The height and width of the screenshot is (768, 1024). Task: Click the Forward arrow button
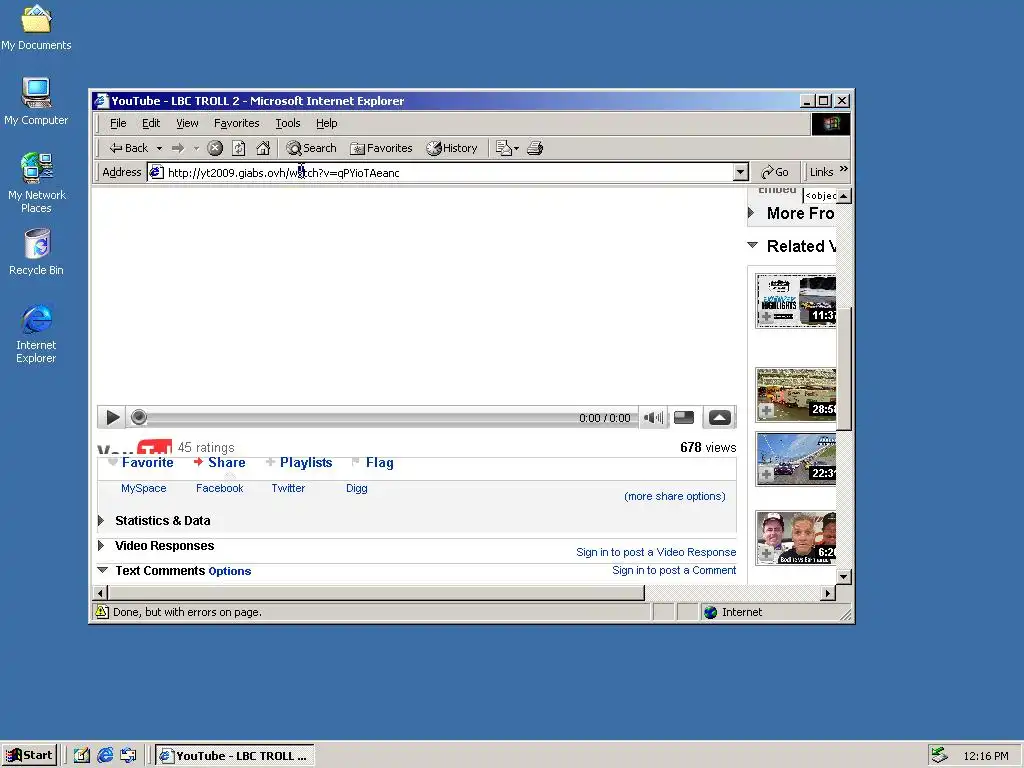[x=178, y=148]
